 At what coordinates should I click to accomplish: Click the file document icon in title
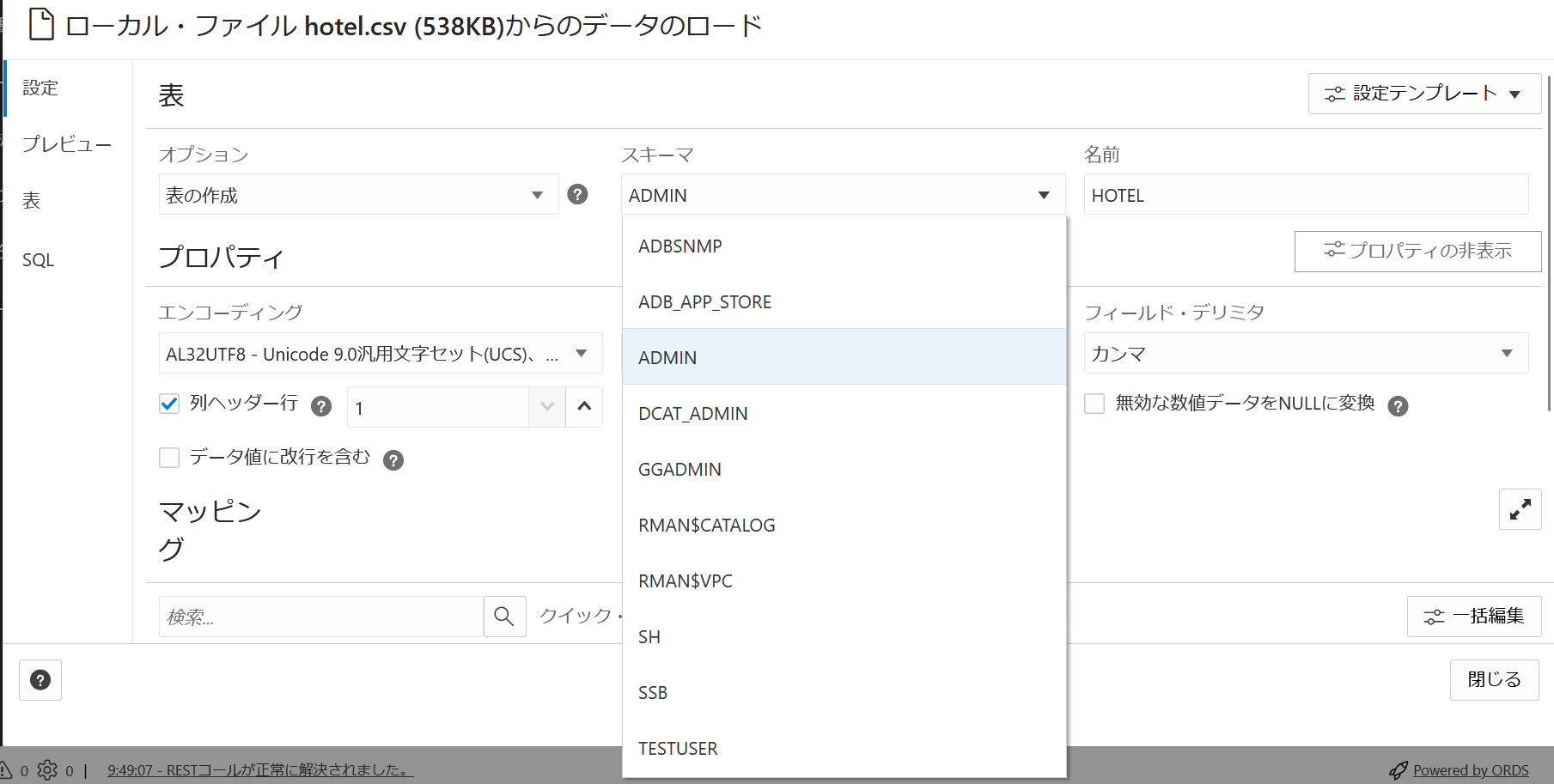pyautogui.click(x=41, y=26)
